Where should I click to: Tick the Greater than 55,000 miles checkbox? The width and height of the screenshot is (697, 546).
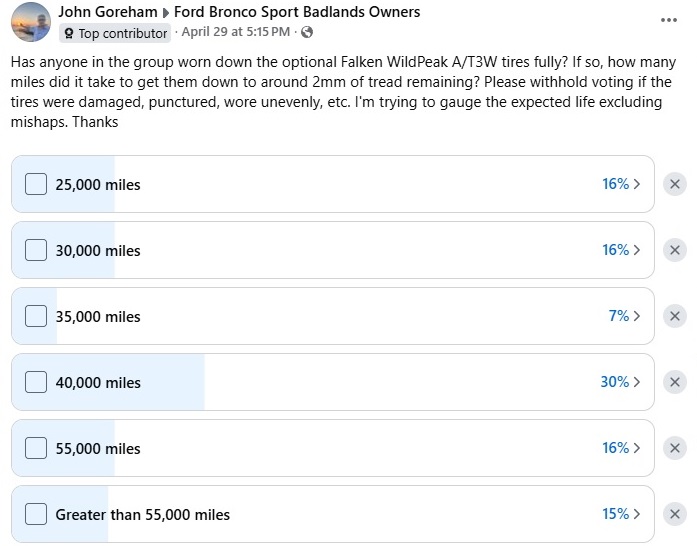pos(36,514)
